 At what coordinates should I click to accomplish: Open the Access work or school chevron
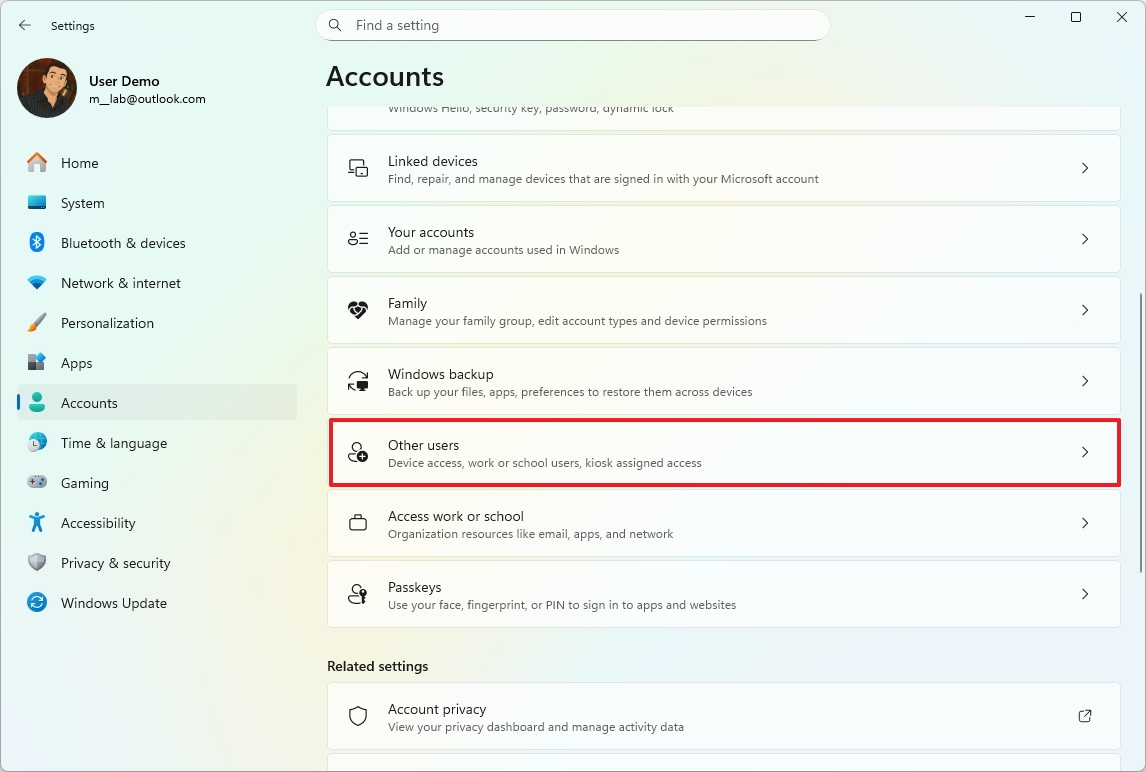tap(1085, 523)
